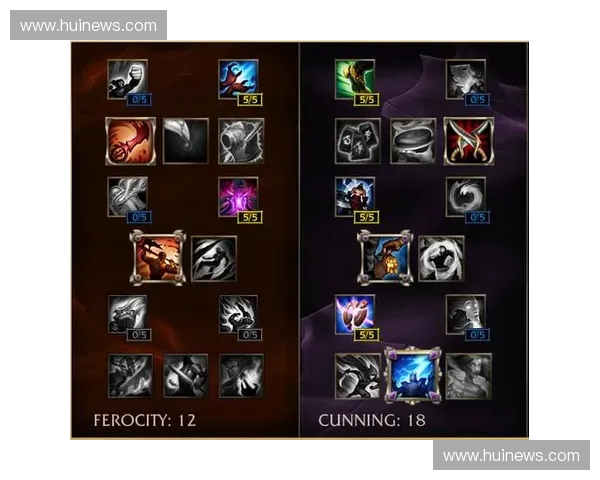The height and width of the screenshot is (480, 600).
Task: Select the grey Oppressor mastery beside Bounty Hunter
Action: [214, 259]
